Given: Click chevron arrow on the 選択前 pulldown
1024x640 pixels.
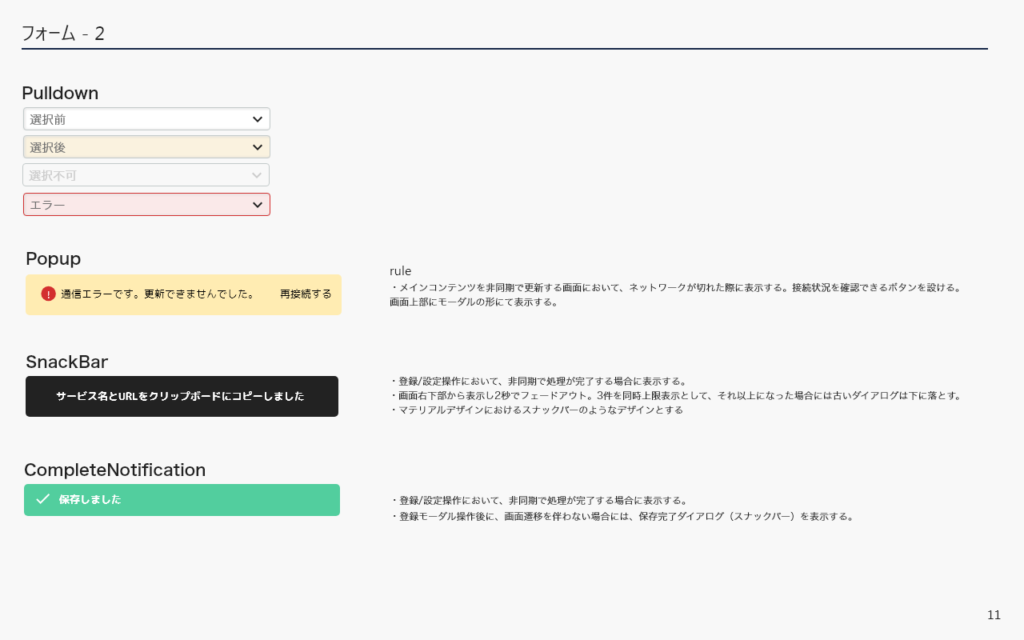Looking at the screenshot, I should (257, 119).
